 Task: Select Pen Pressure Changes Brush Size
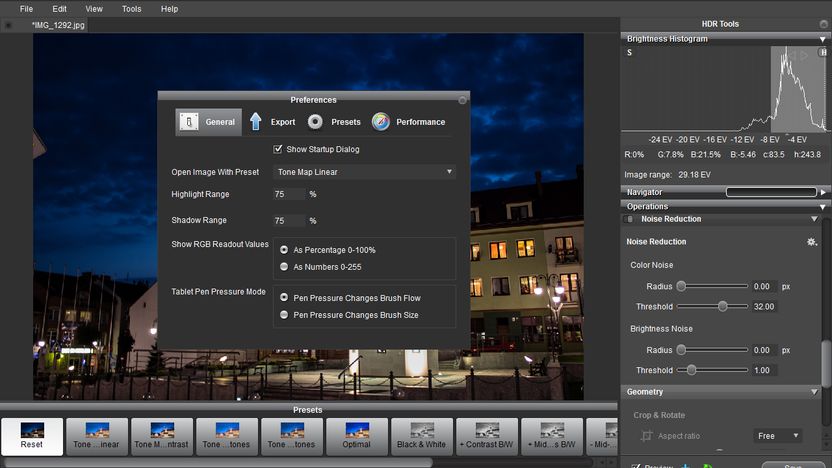(284, 315)
